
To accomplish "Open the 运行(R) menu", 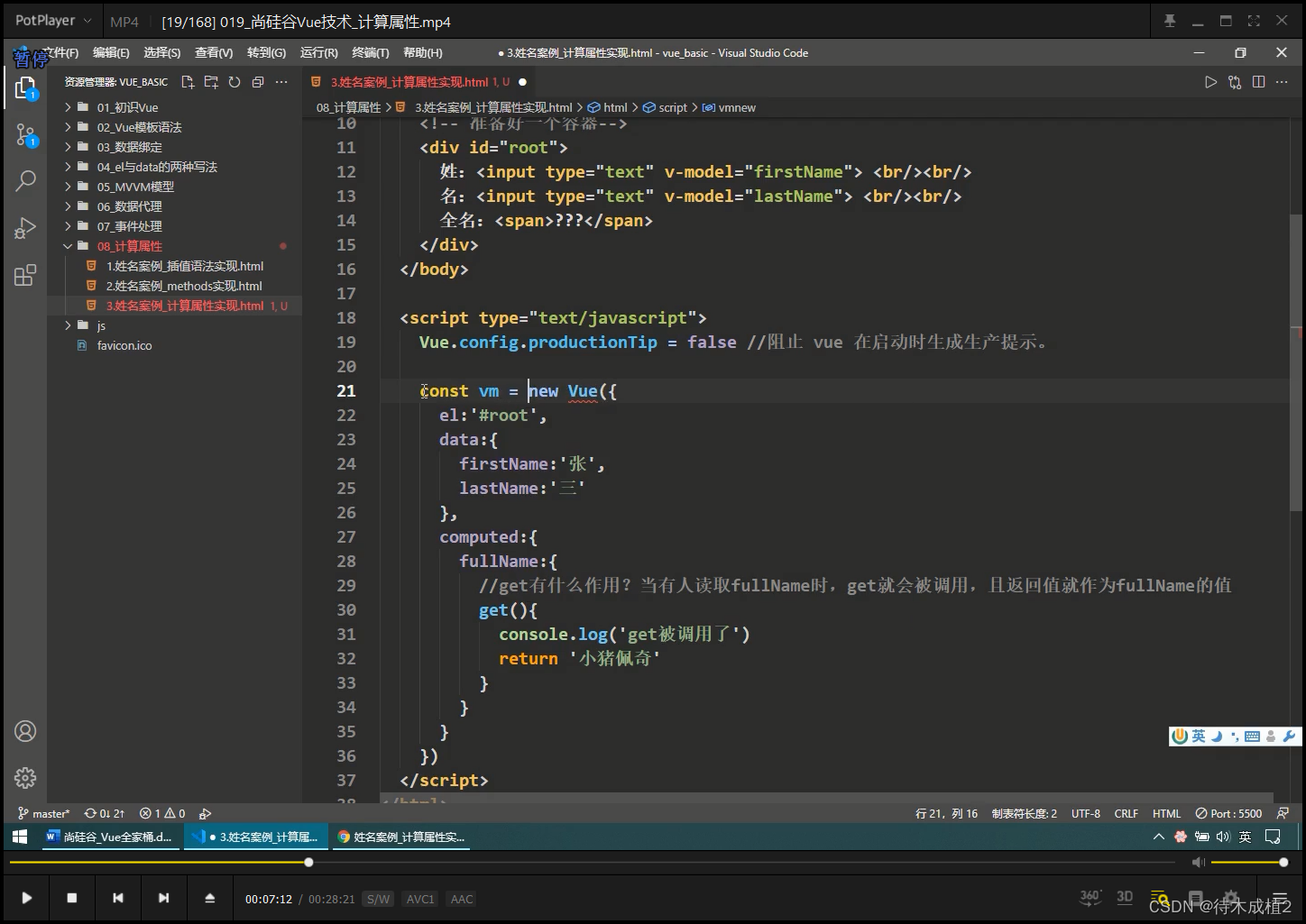I will (318, 53).
